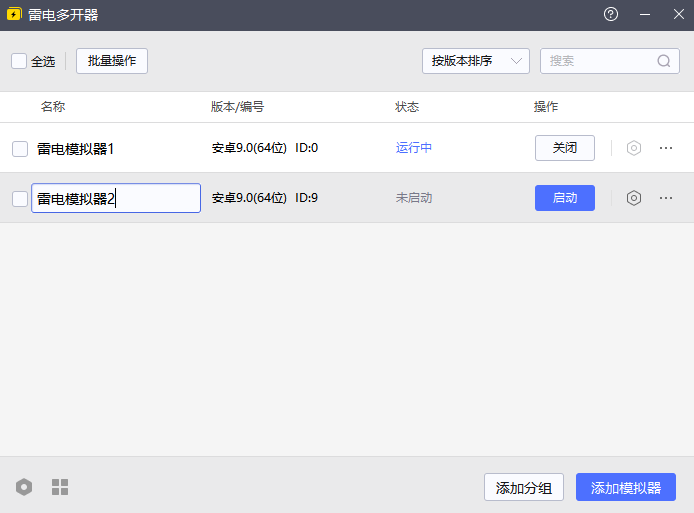Click the 添加分组 button

click(524, 488)
